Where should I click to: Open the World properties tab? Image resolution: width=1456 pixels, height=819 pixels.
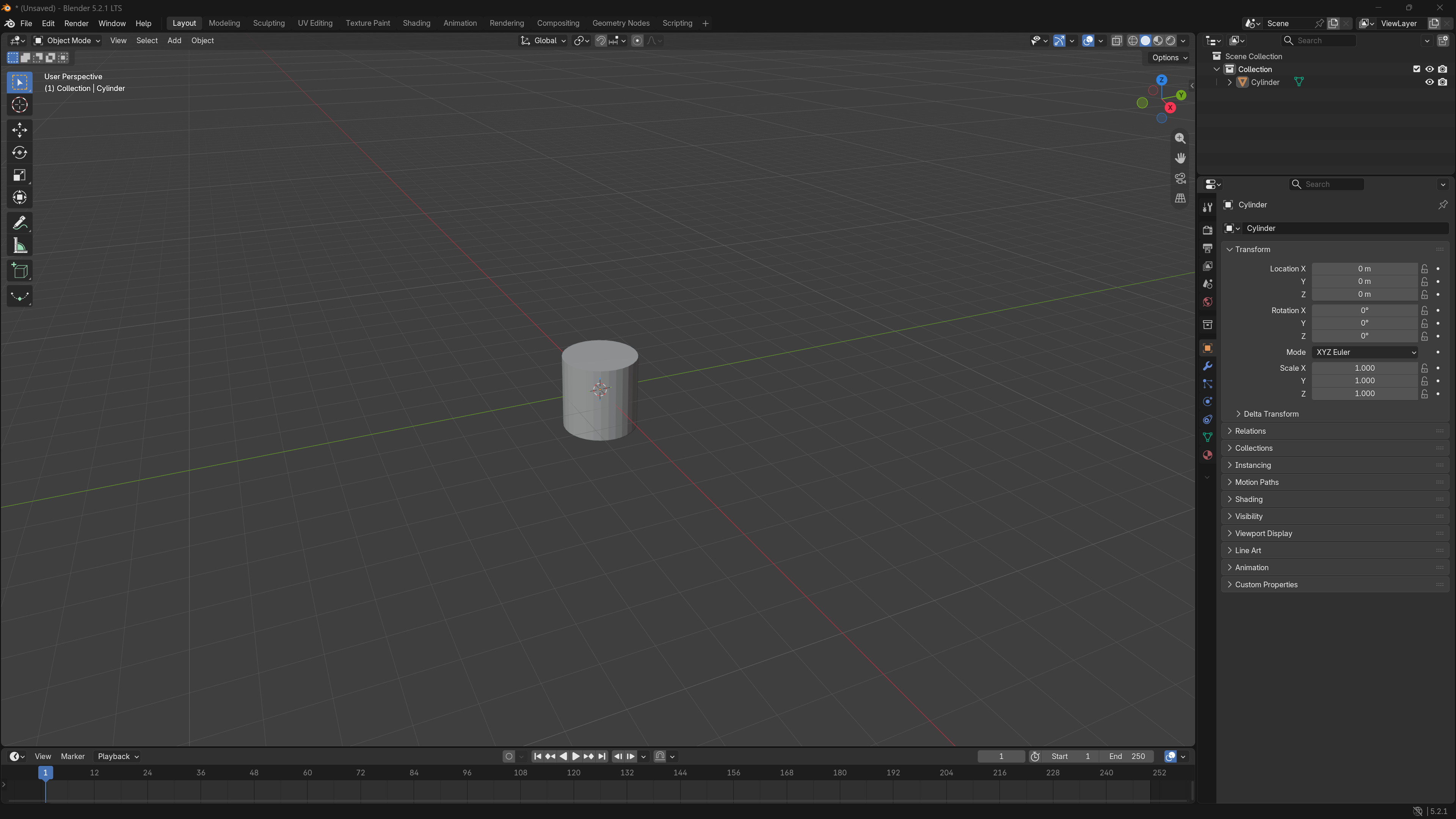[1207, 302]
